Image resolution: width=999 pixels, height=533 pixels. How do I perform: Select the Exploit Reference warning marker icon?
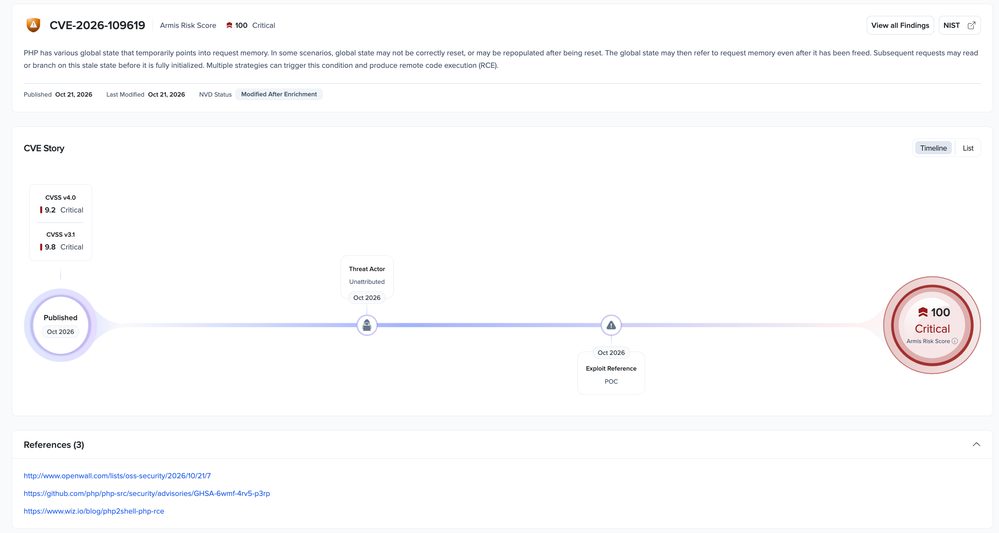611,325
